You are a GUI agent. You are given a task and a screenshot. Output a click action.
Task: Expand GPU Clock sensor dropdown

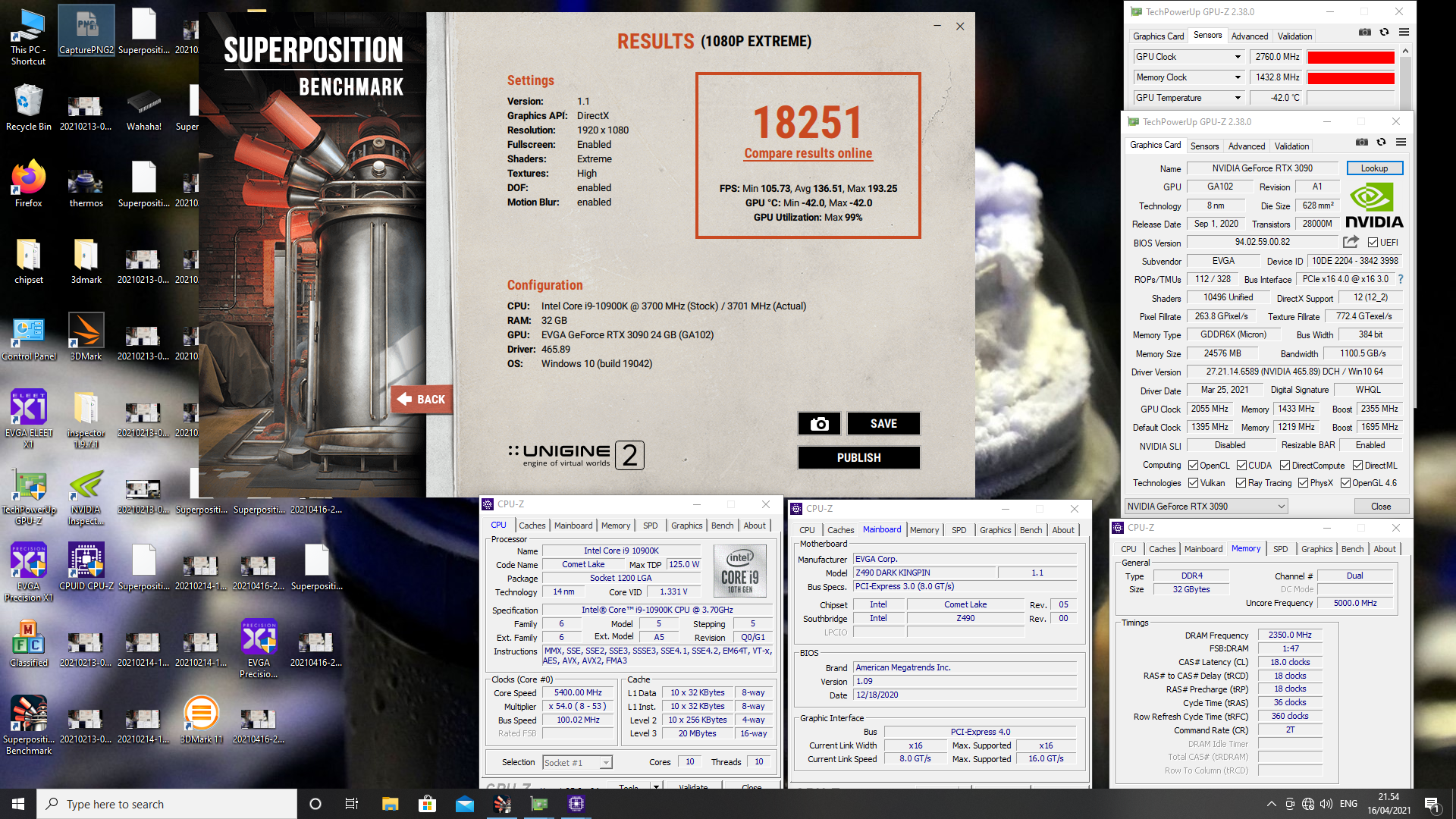point(1238,57)
